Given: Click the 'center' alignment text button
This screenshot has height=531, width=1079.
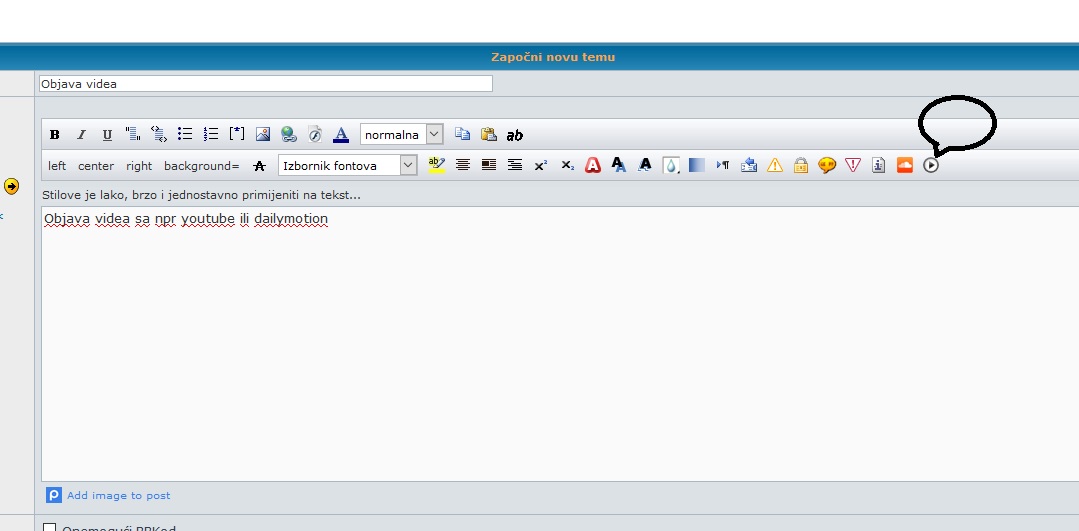Looking at the screenshot, I should click(96, 166).
